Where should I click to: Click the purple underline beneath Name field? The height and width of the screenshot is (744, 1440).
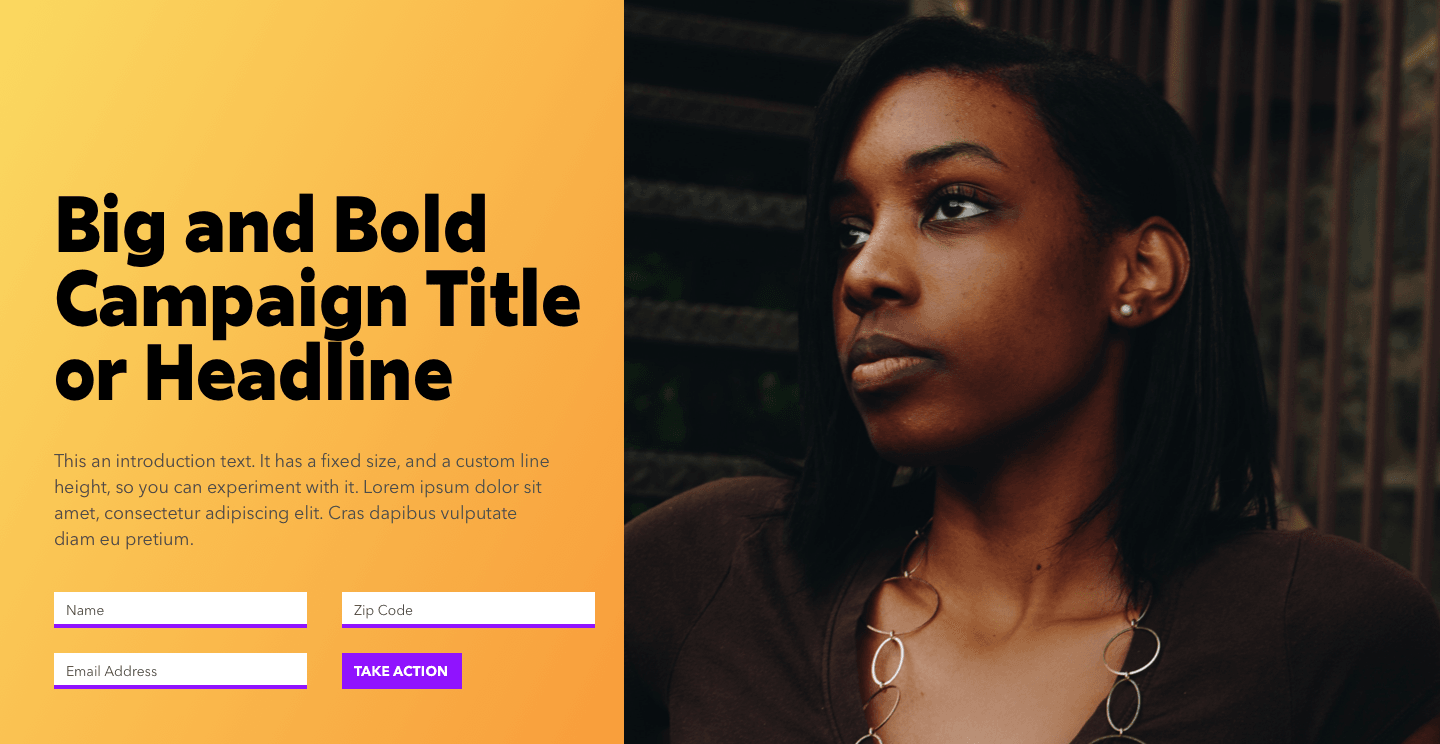point(180,626)
